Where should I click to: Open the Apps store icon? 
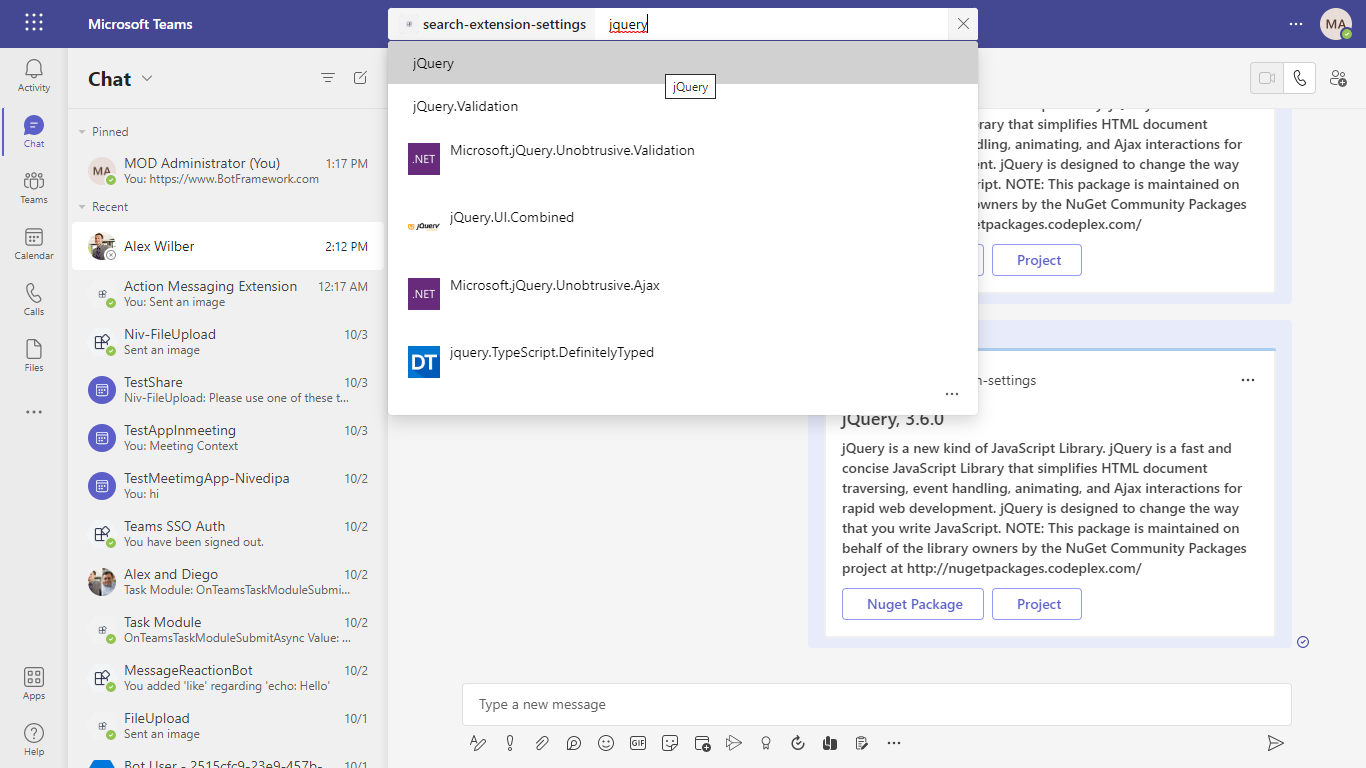pyautogui.click(x=34, y=683)
